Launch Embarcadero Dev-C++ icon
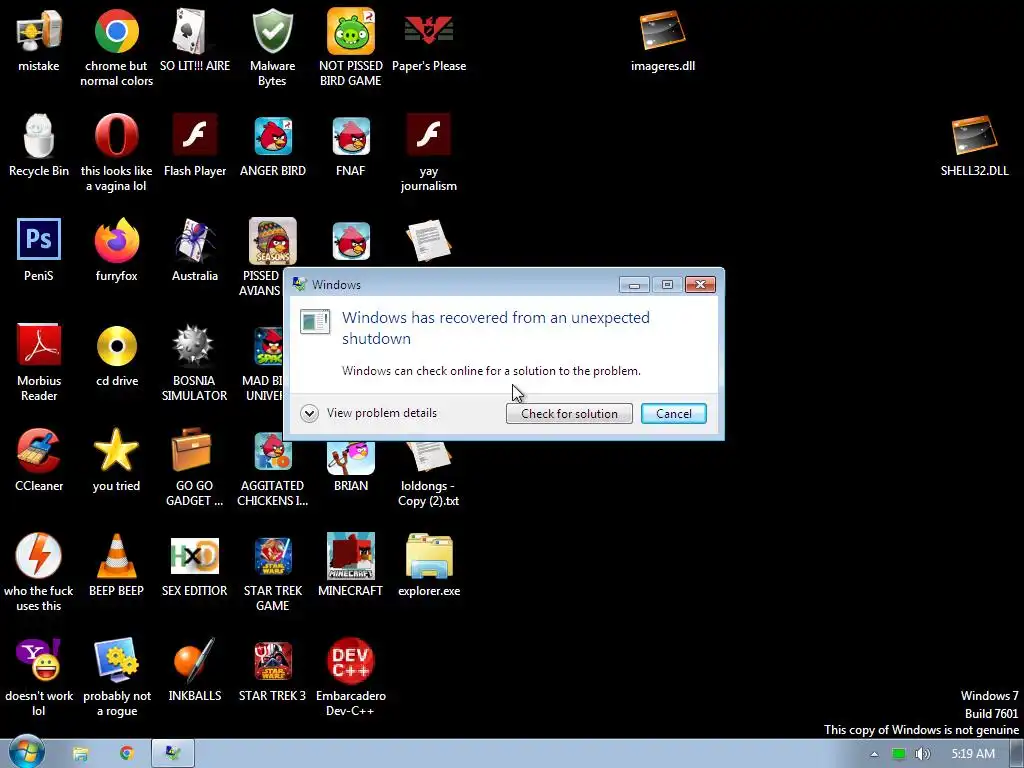This screenshot has height=768, width=1024. click(x=351, y=660)
